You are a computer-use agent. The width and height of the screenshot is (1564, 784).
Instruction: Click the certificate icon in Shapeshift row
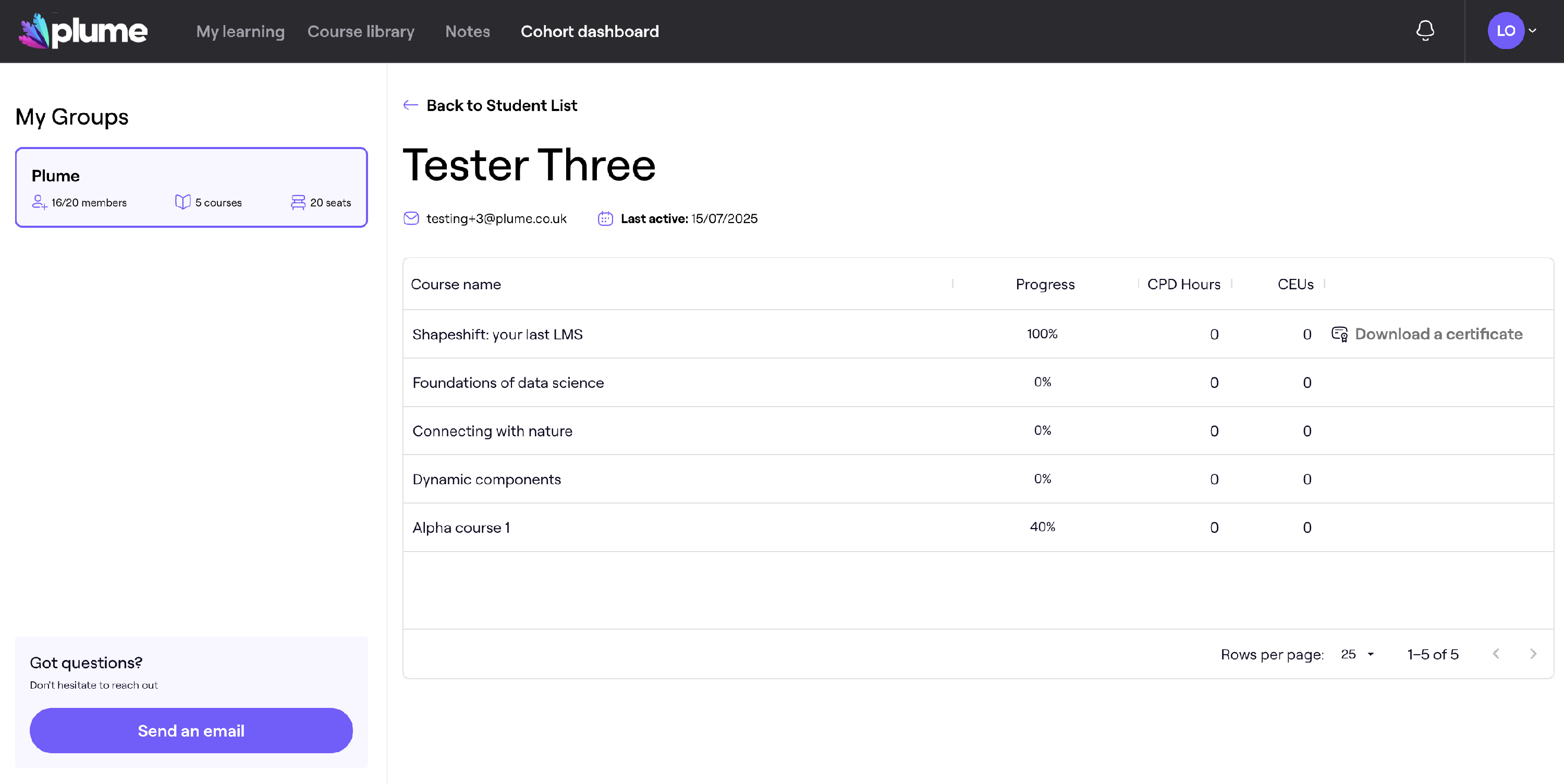[1339, 334]
